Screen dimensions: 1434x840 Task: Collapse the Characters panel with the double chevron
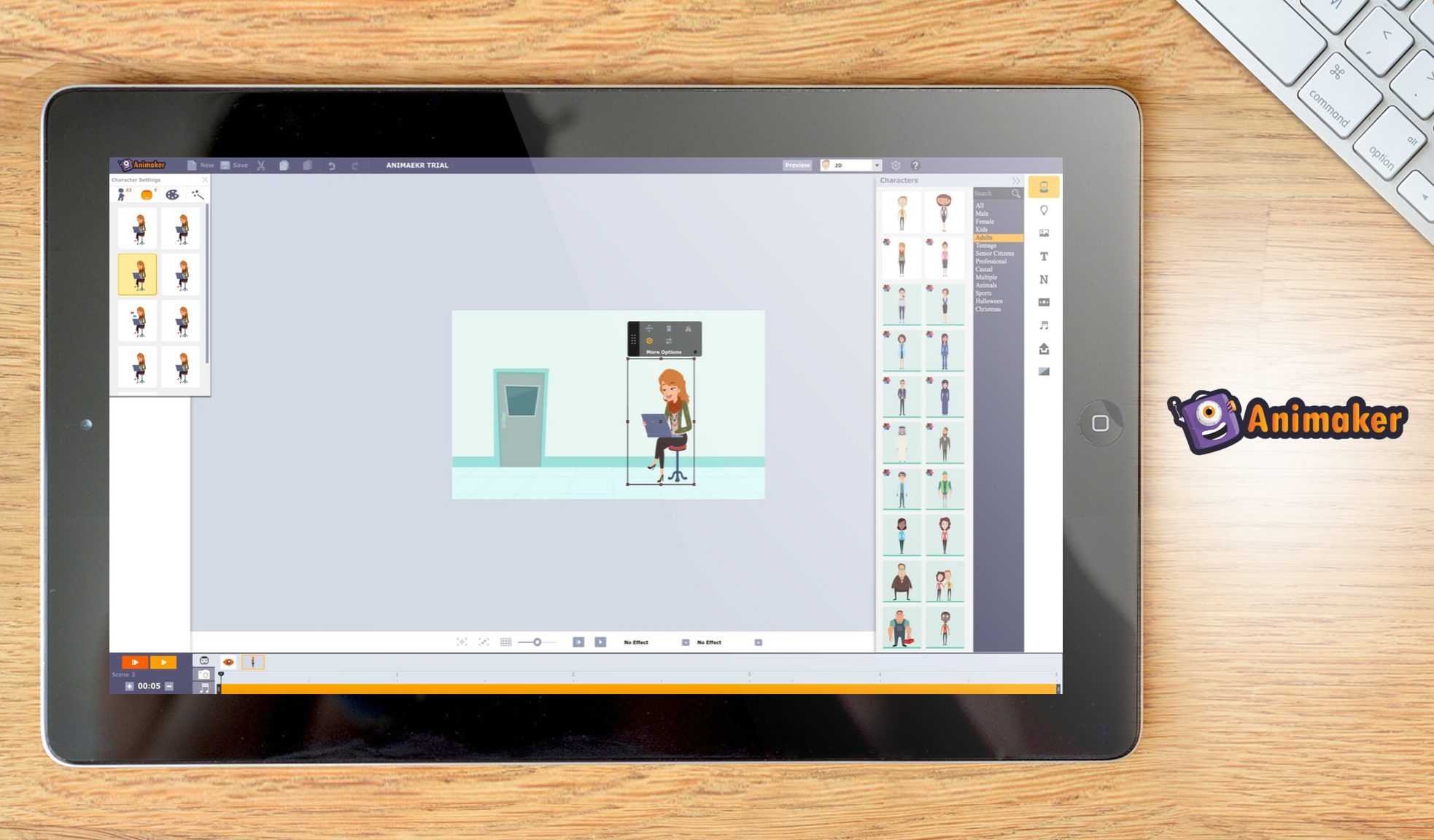click(x=1016, y=179)
